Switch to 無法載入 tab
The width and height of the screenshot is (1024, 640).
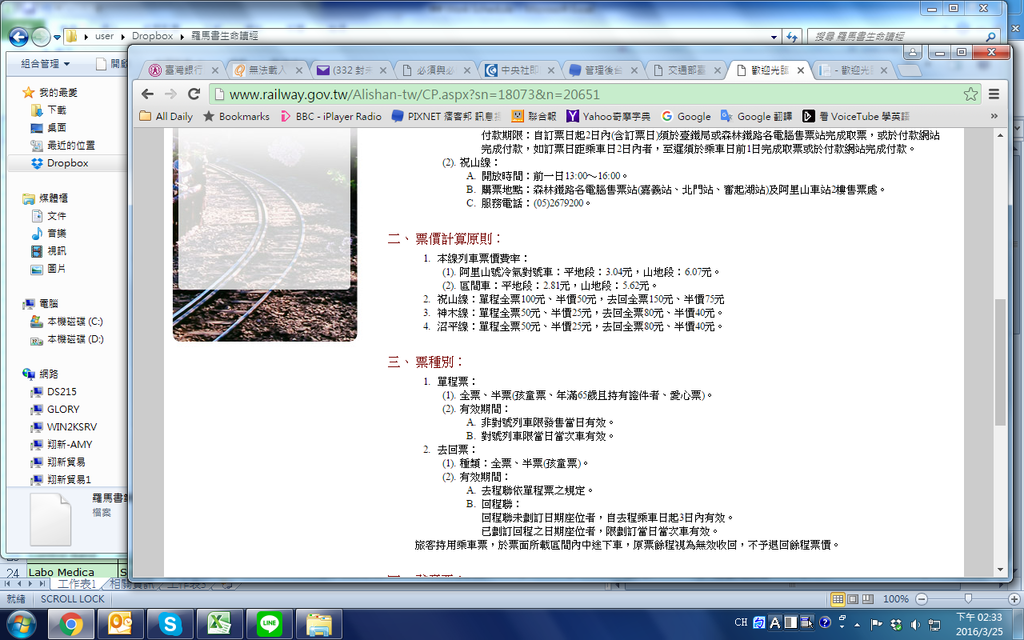tap(259, 70)
